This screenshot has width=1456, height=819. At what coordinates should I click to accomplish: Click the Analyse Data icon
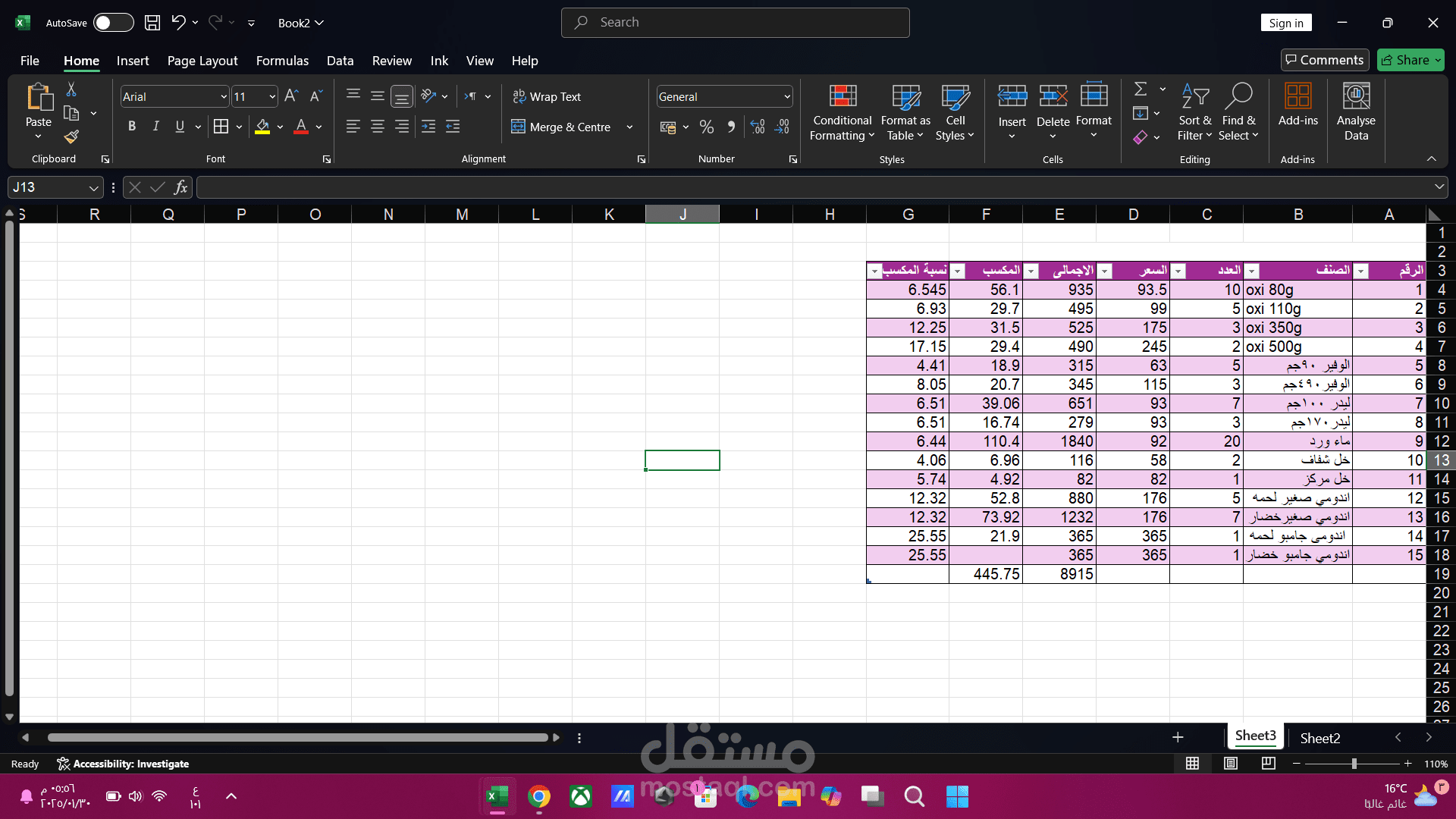pyautogui.click(x=1356, y=96)
